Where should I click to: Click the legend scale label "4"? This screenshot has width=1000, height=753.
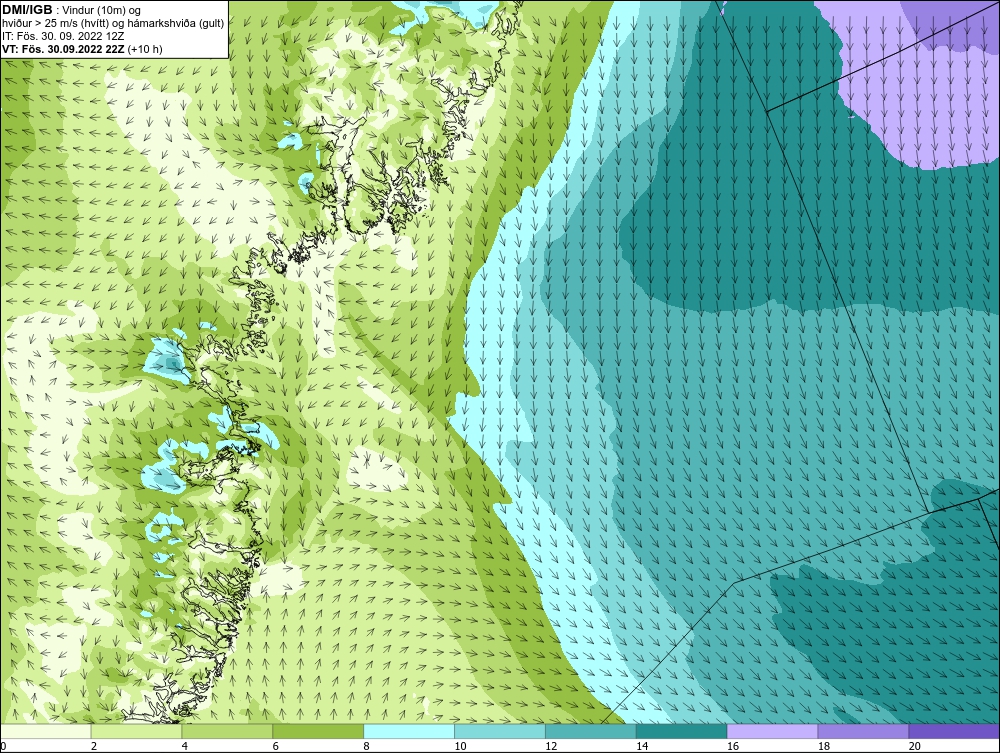pyautogui.click(x=185, y=746)
